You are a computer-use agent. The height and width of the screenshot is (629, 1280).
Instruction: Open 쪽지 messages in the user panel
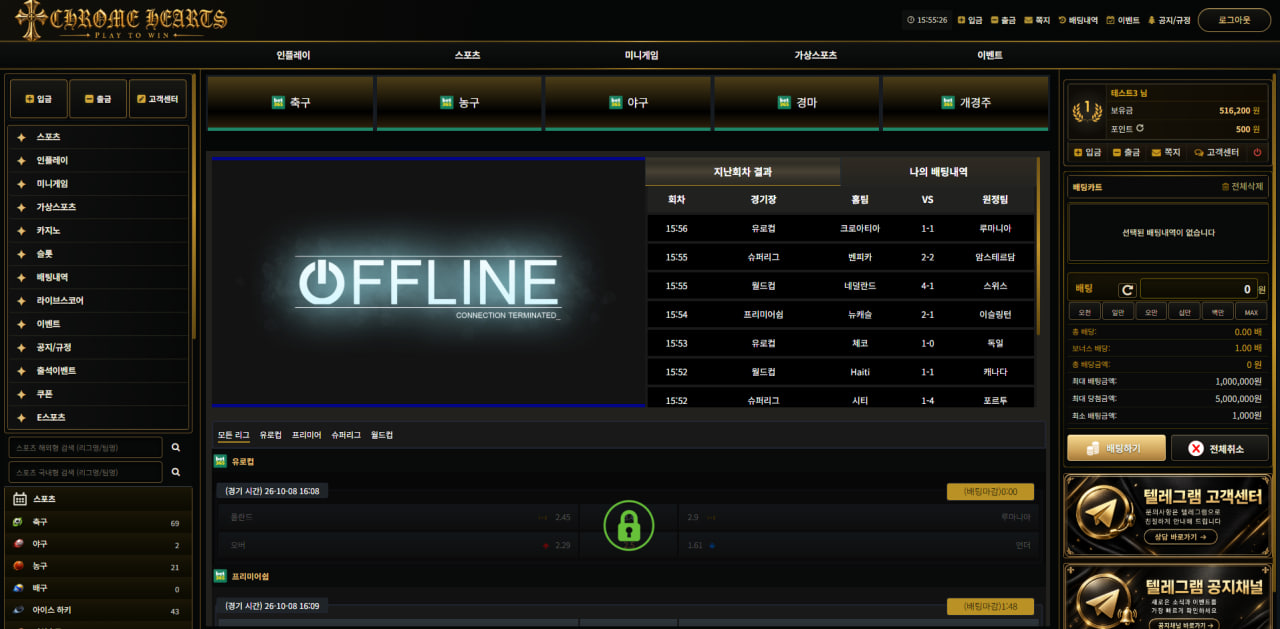[1166, 152]
